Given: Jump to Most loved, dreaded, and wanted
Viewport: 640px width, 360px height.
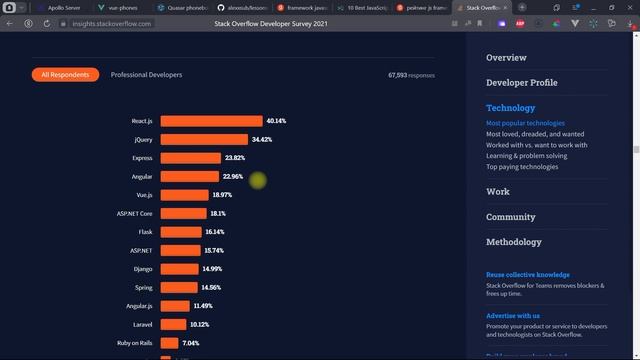Looking at the screenshot, I should click(535, 134).
